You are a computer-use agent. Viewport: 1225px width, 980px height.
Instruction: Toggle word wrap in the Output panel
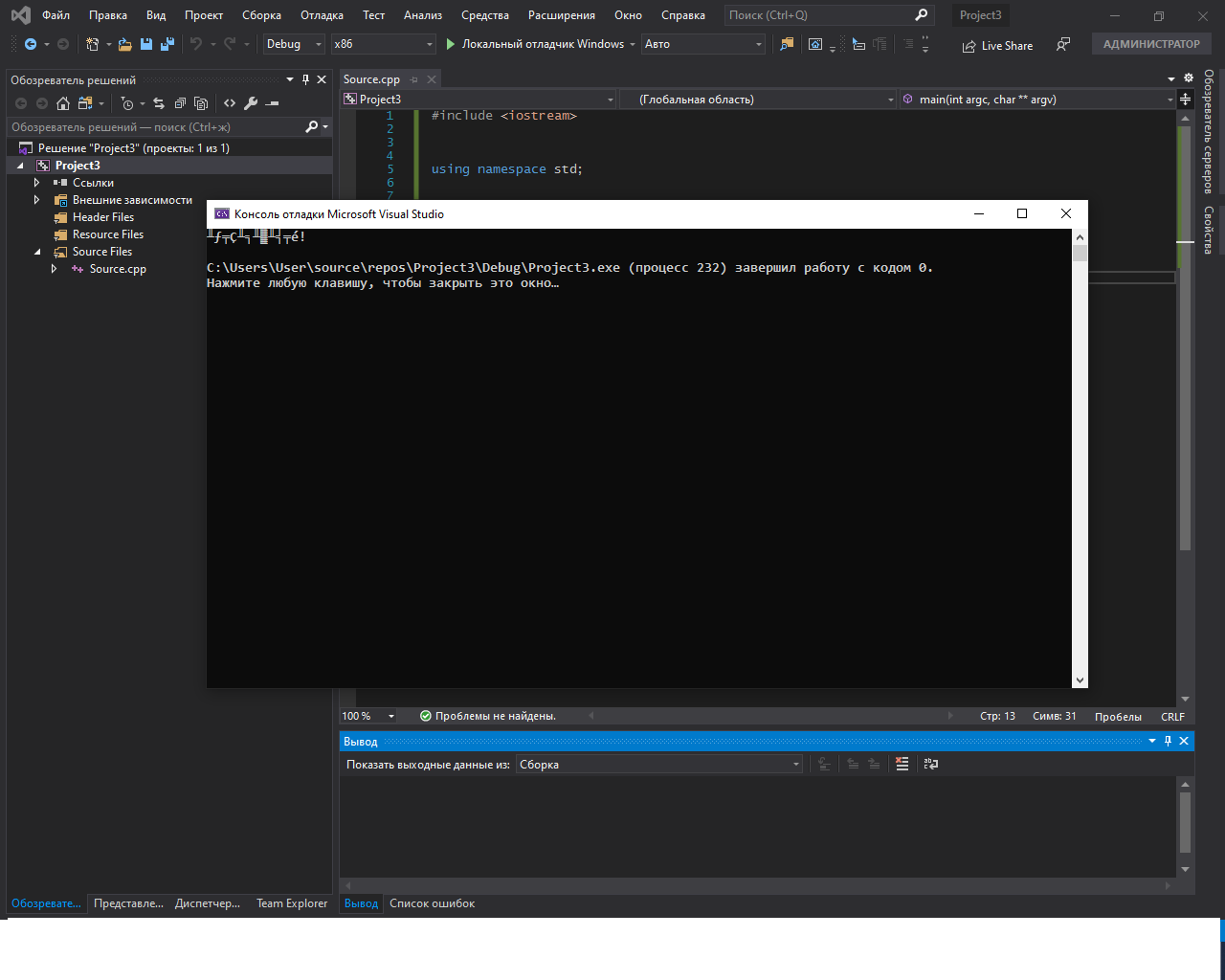[x=931, y=764]
